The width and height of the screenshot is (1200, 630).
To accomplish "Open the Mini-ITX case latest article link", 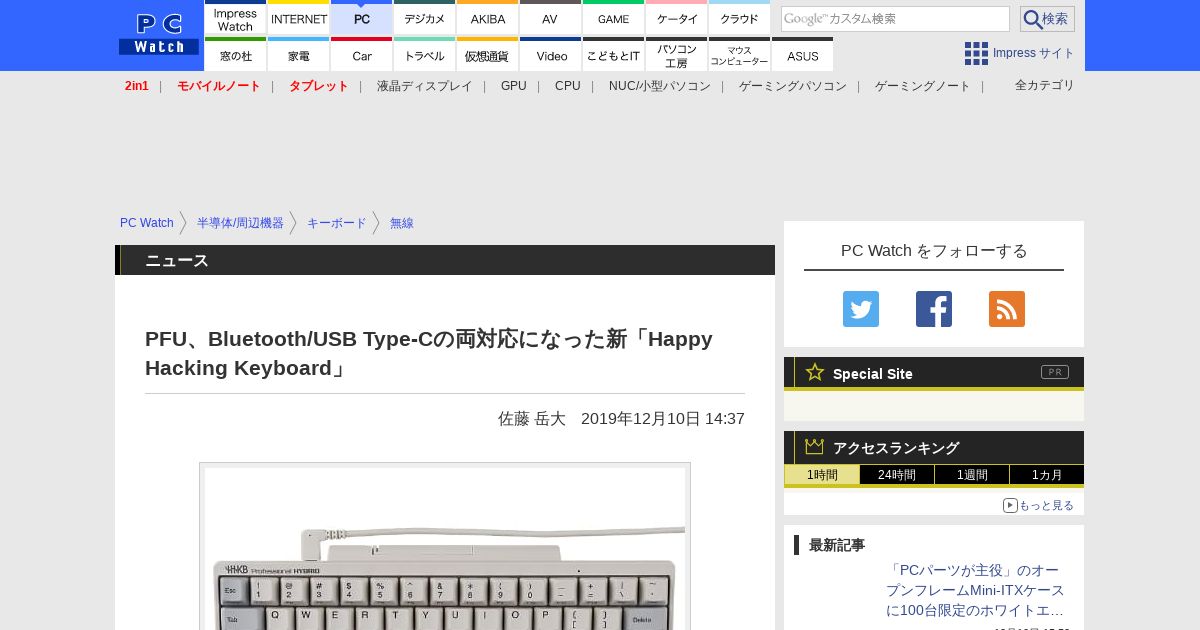I will 975,590.
